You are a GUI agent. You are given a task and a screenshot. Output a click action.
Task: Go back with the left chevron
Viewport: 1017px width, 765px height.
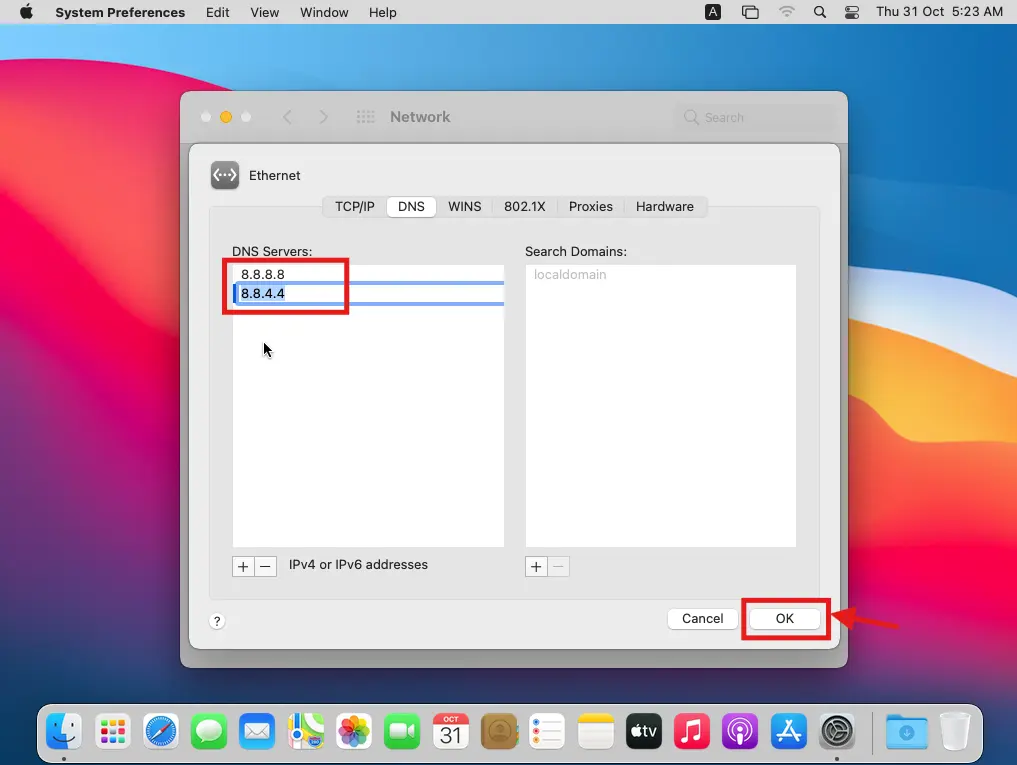pos(287,117)
